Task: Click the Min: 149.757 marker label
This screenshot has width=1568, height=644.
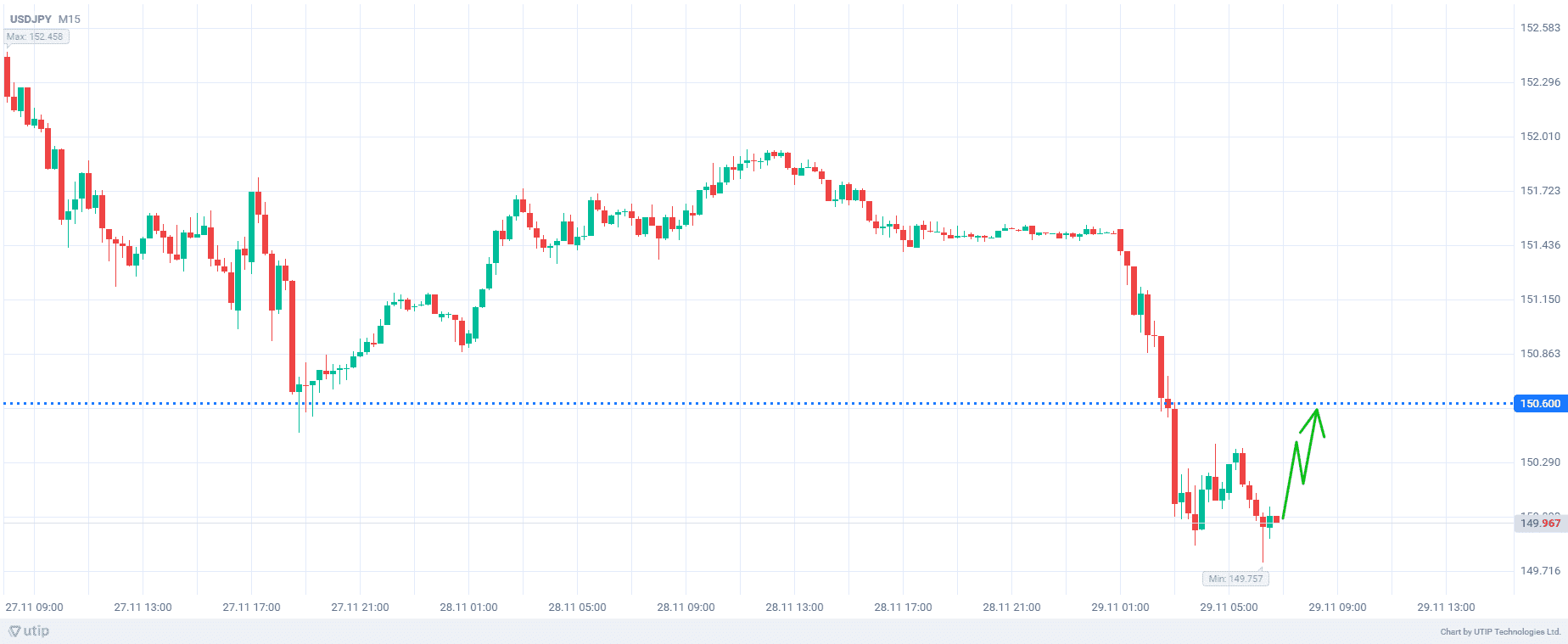Action: (x=1235, y=579)
